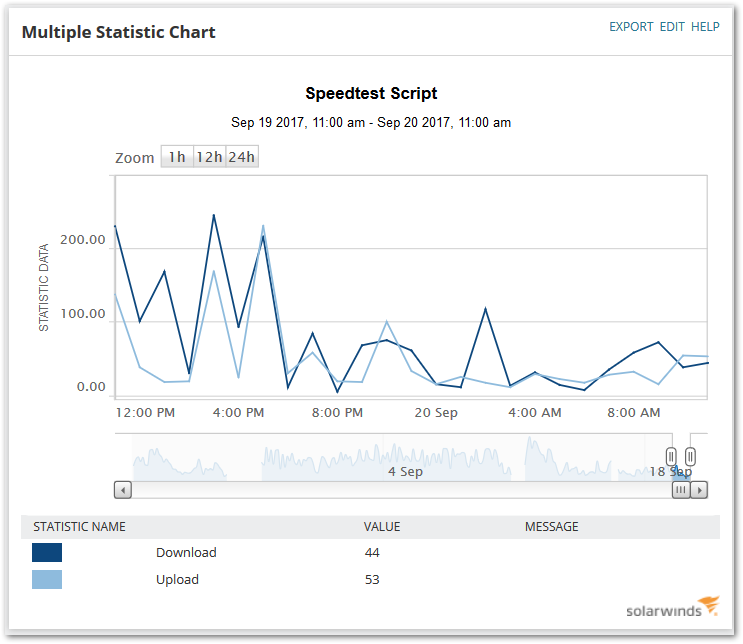Click the VALUE column header

(x=382, y=527)
